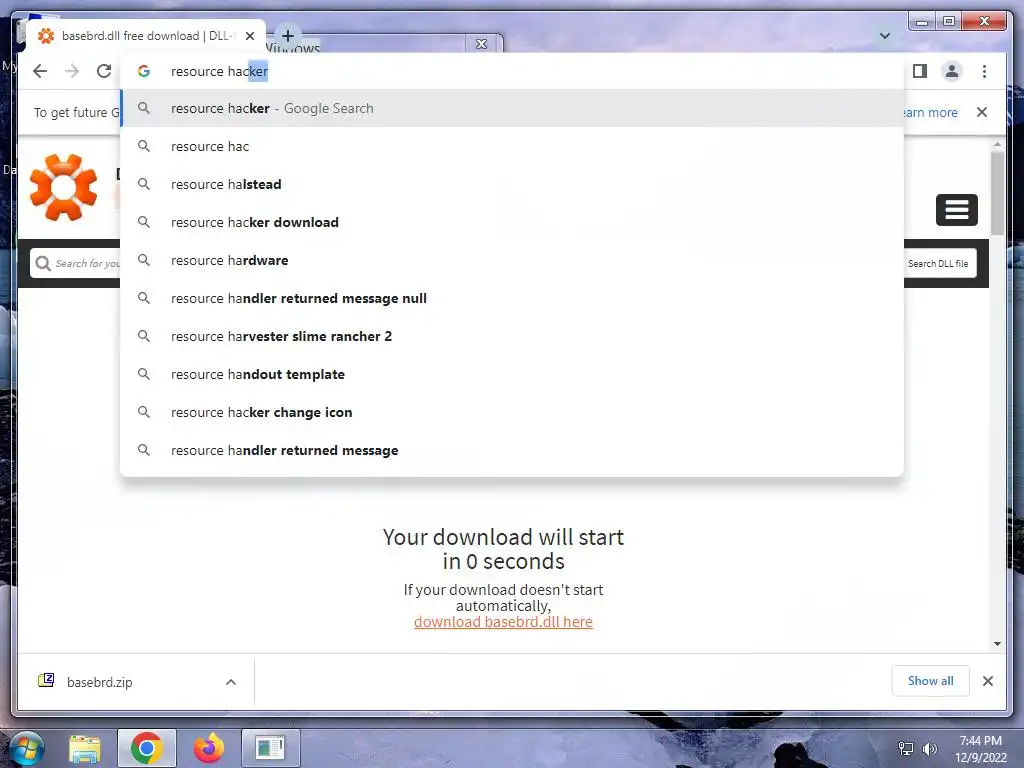The image size is (1024, 768).
Task: Open the hamburger menu on DLL site
Action: (957, 210)
